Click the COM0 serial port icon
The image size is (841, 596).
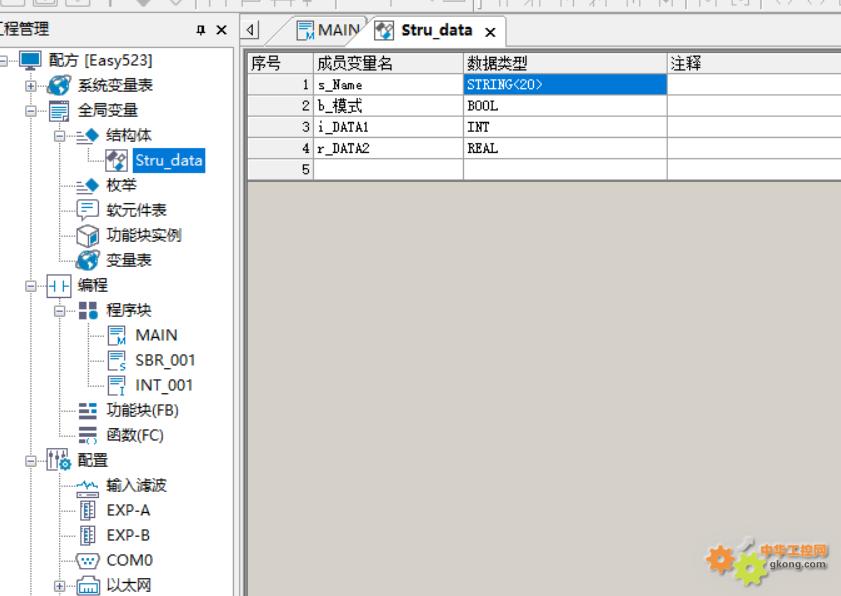pos(88,560)
